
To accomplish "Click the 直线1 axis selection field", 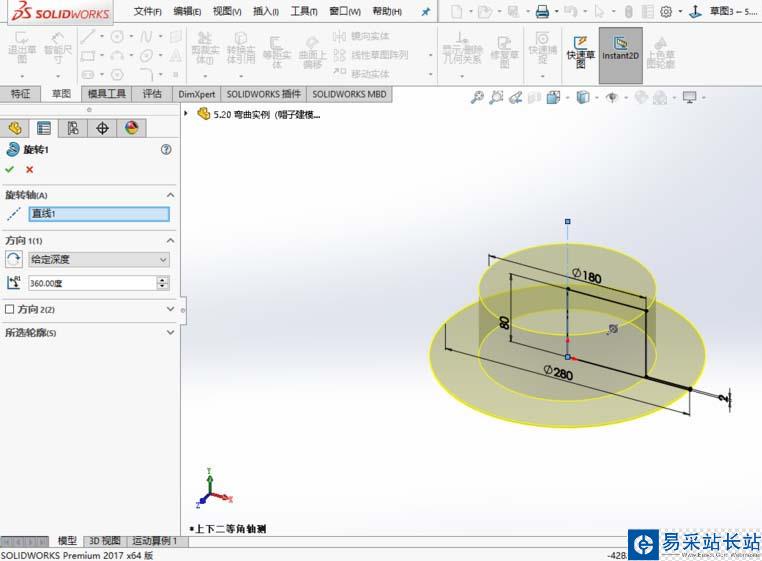I will pos(98,213).
